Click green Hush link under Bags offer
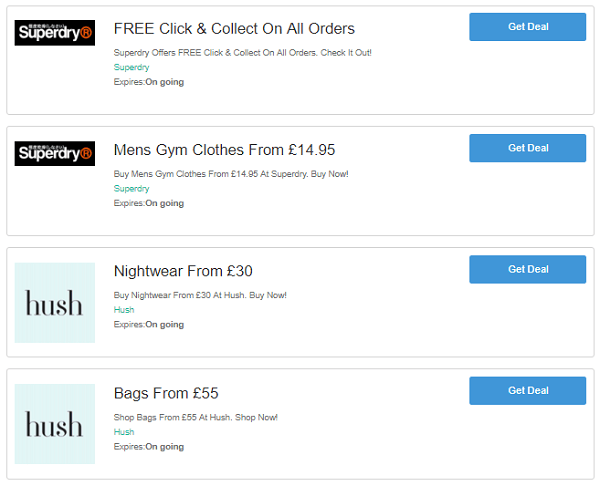Image resolution: width=600 pixels, height=486 pixels. click(x=123, y=432)
